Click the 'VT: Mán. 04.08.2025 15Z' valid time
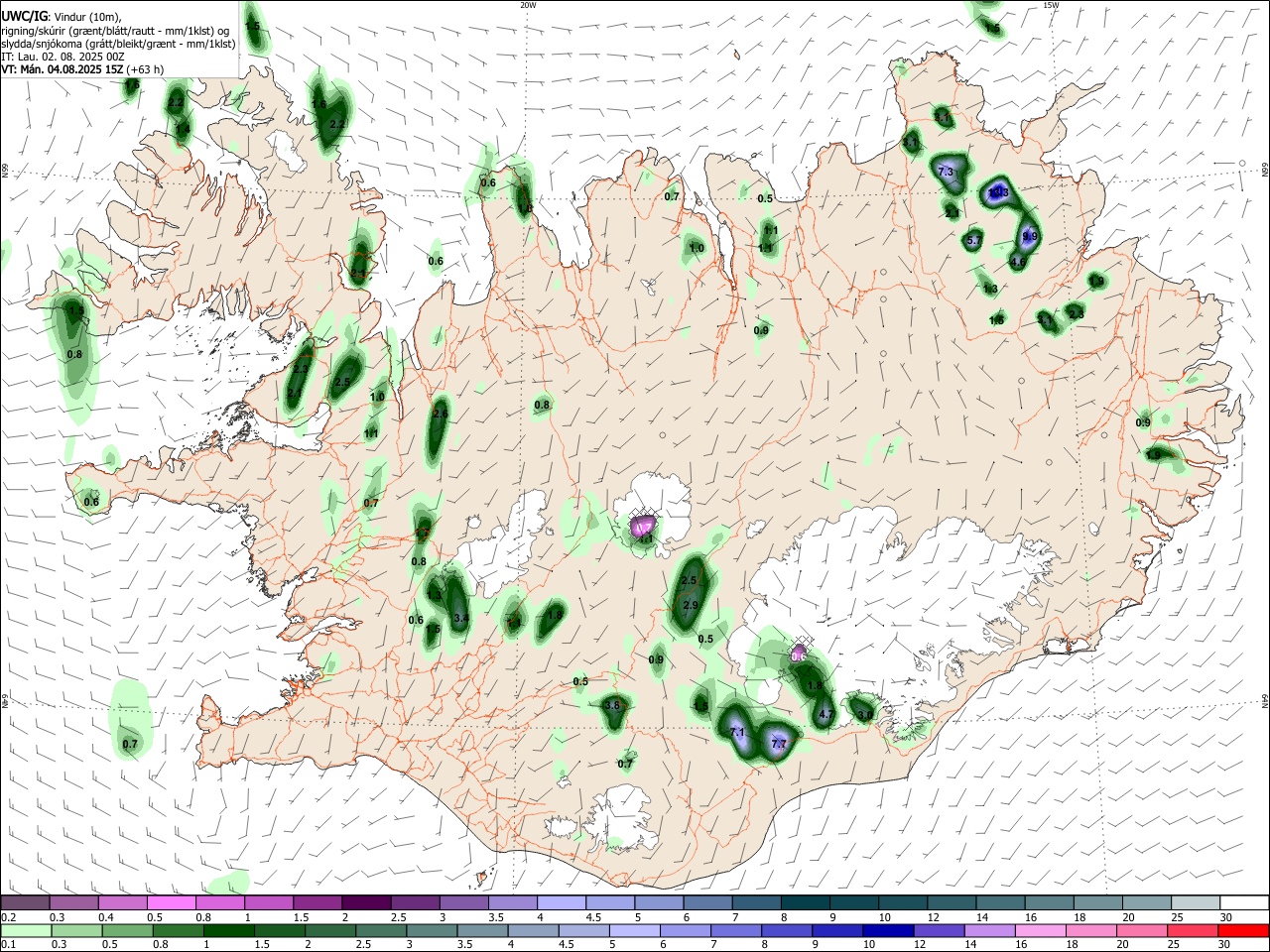 [62, 69]
